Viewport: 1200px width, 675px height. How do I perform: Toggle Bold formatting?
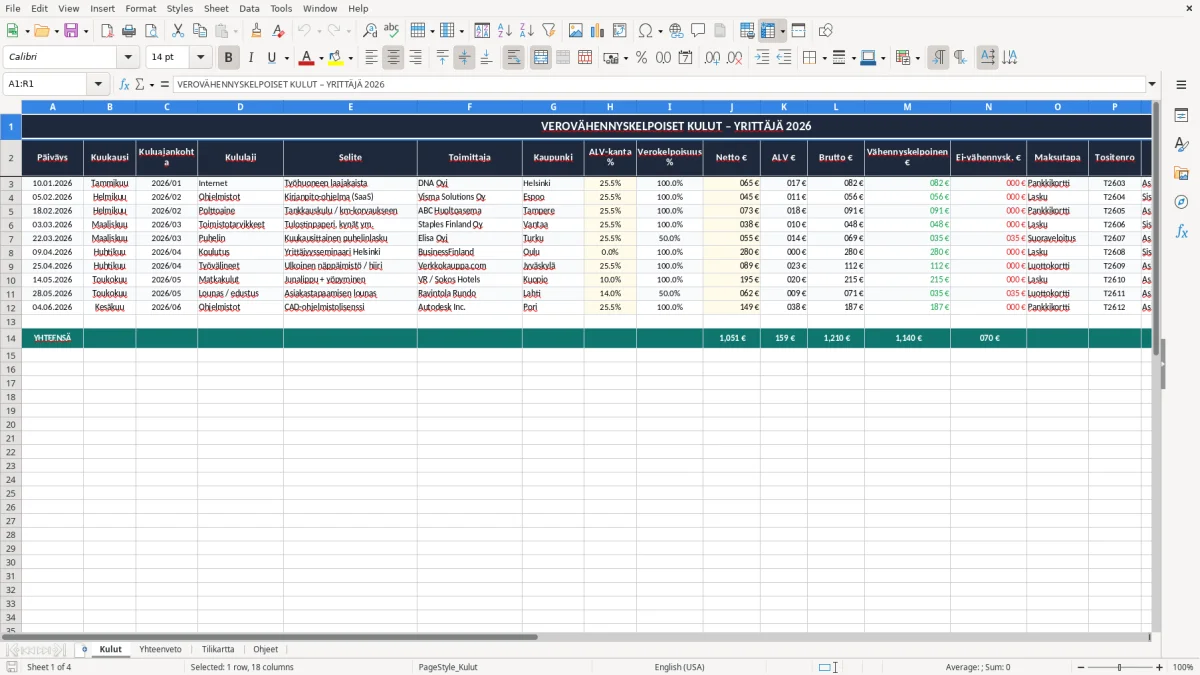[229, 58]
